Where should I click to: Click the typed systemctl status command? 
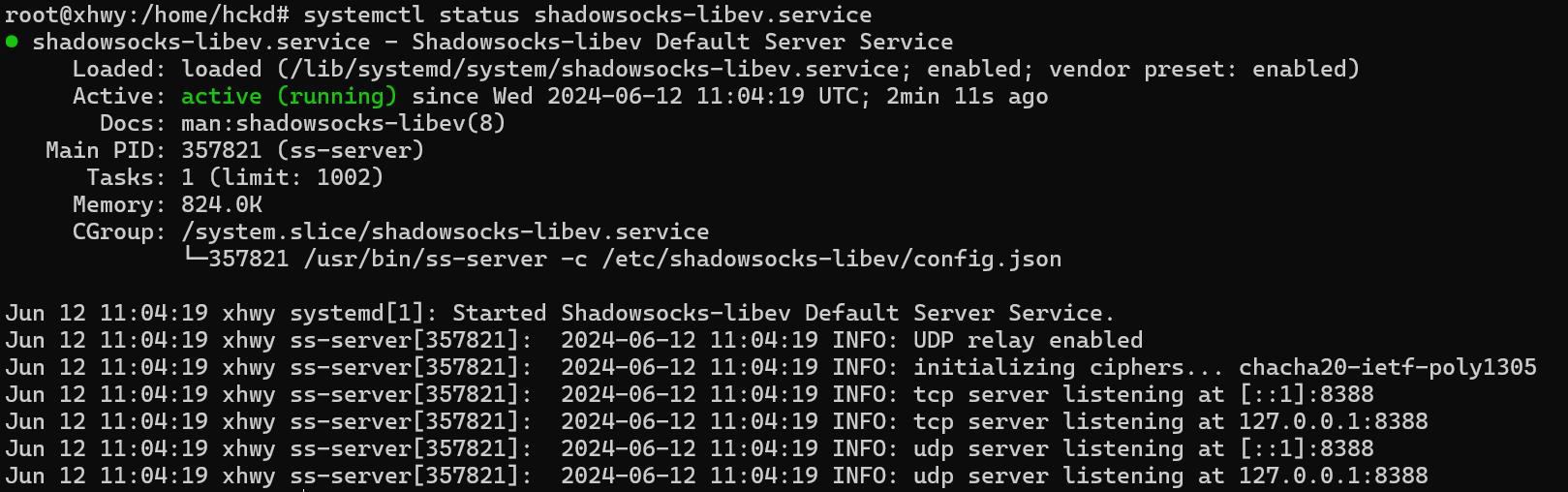587,15
